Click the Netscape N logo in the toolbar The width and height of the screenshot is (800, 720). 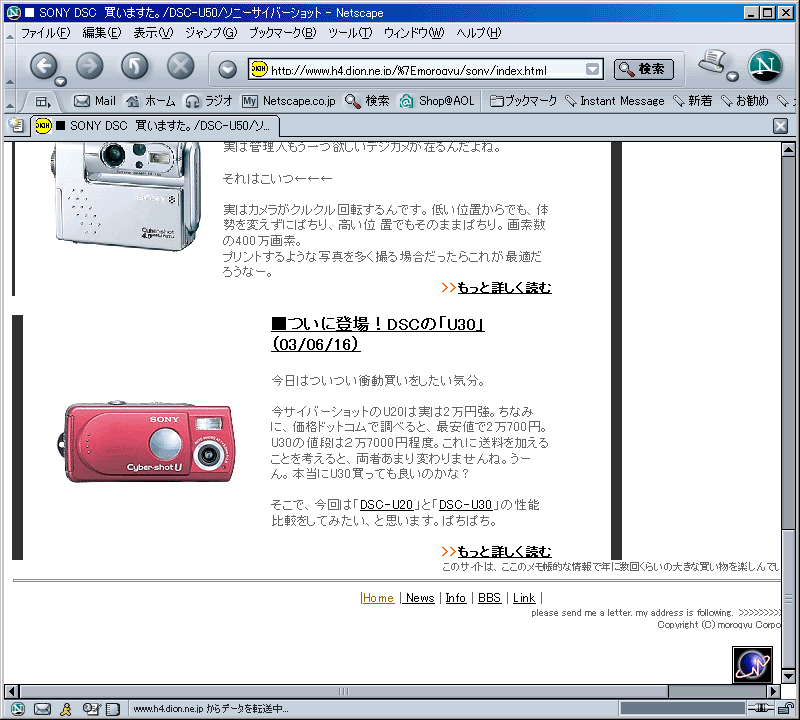[765, 66]
